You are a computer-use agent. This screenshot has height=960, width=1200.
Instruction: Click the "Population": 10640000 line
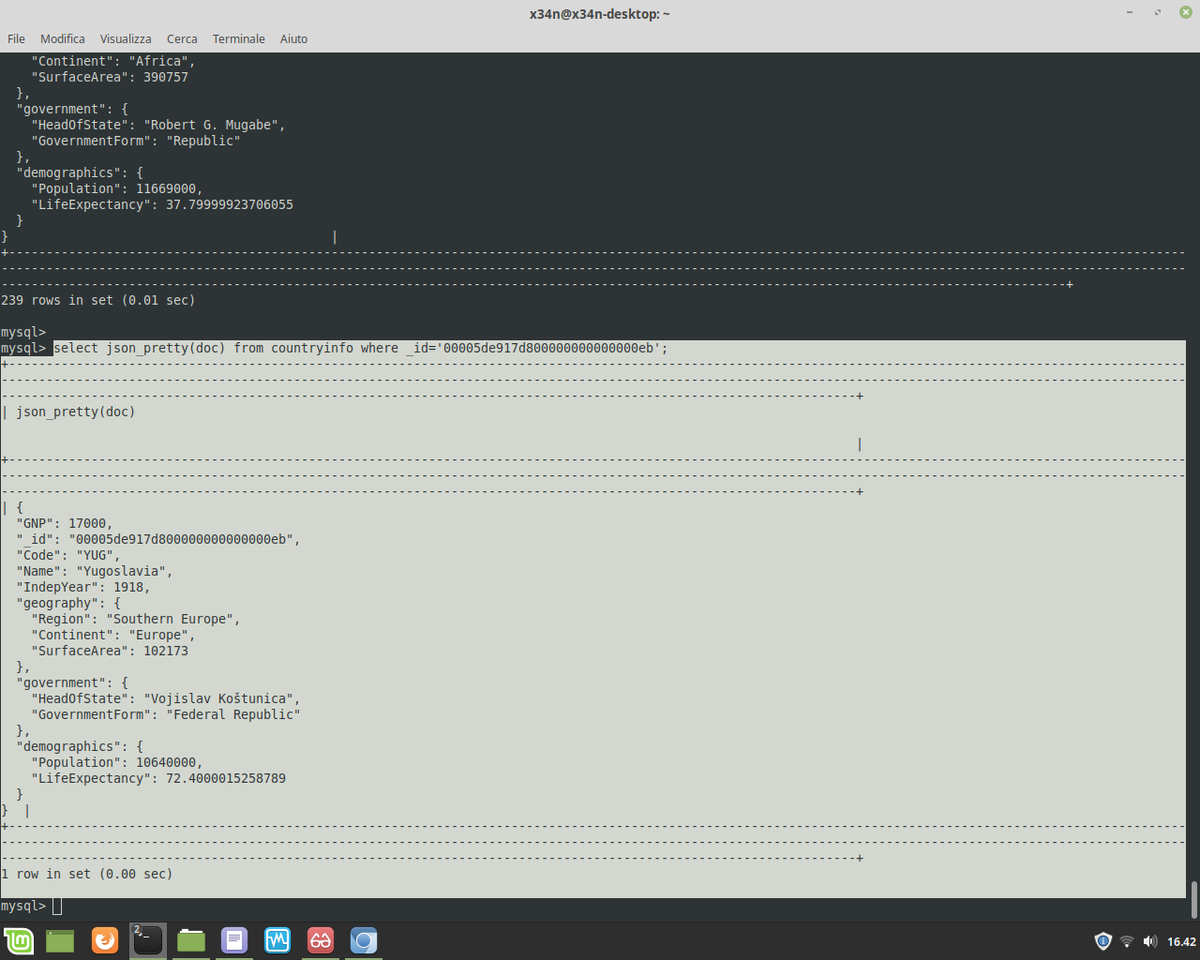(116, 763)
